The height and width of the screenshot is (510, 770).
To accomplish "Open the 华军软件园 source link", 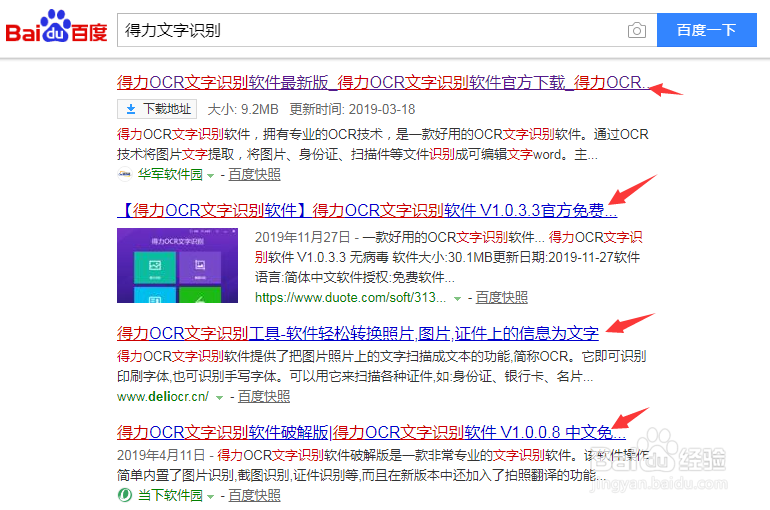I will [170, 174].
